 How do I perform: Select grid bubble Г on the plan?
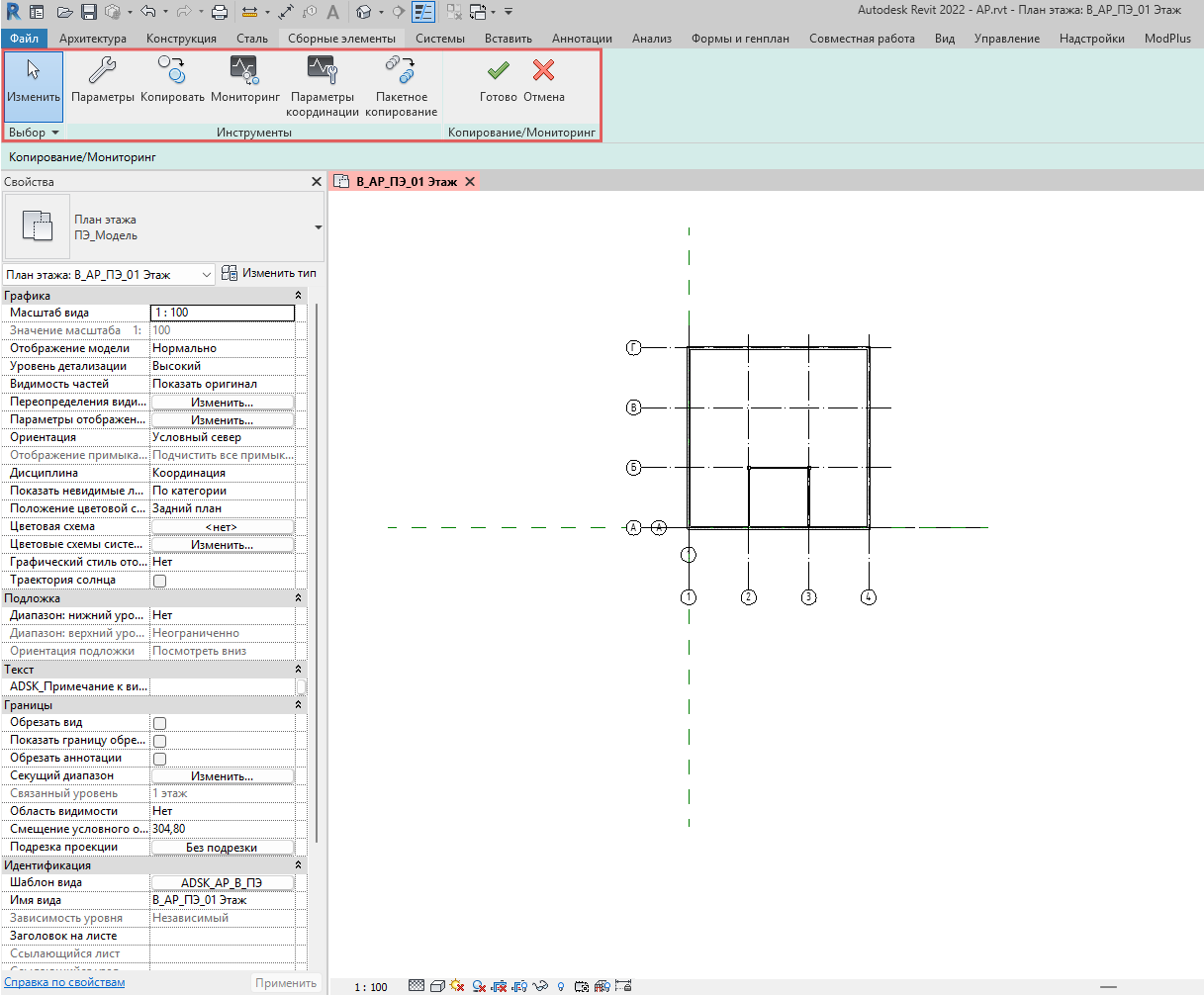click(635, 348)
